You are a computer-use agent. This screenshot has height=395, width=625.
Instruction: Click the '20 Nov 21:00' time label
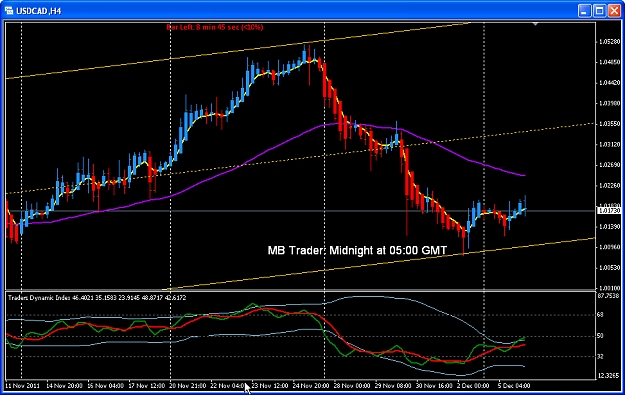point(187,385)
